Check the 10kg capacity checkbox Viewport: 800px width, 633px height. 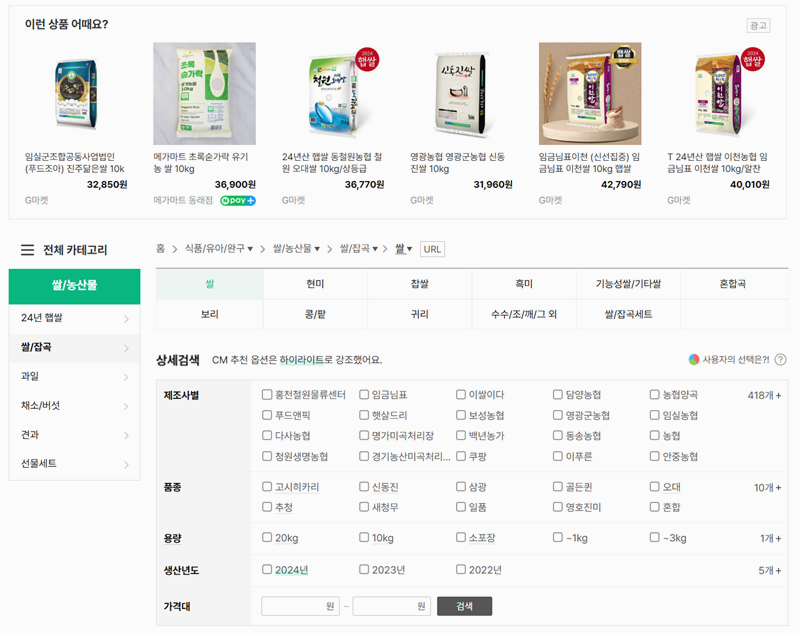tap(364, 537)
